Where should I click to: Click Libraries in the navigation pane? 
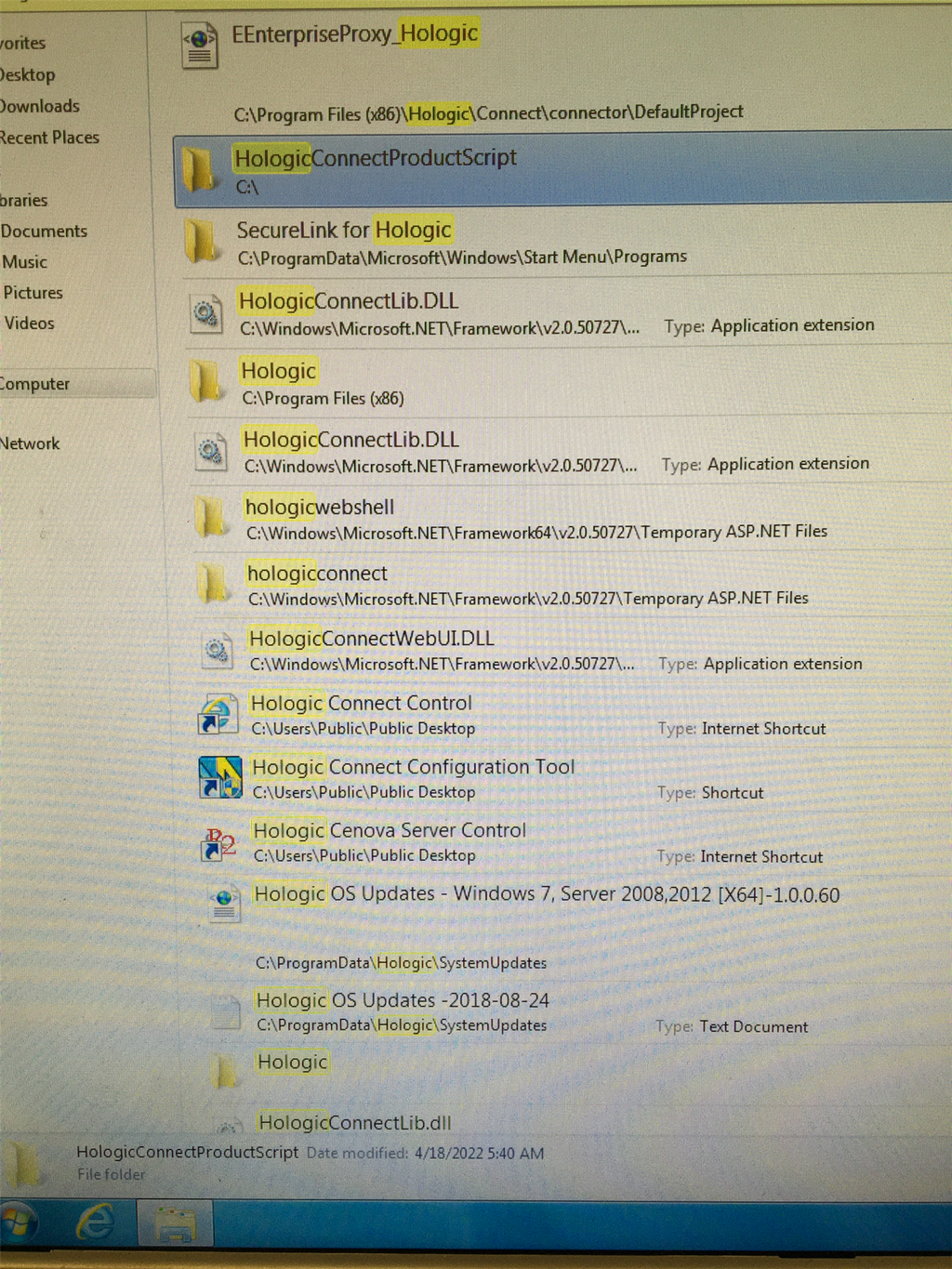(24, 200)
